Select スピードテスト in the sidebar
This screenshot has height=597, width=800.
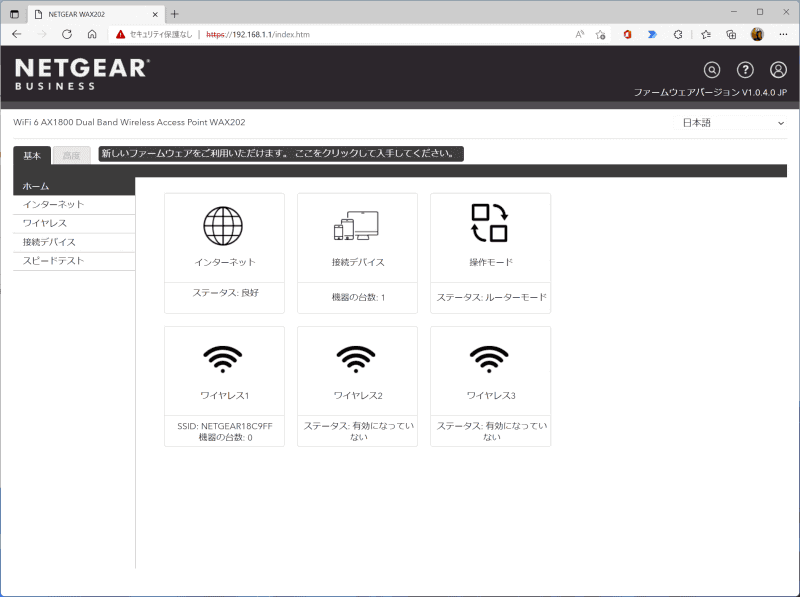pos(74,261)
